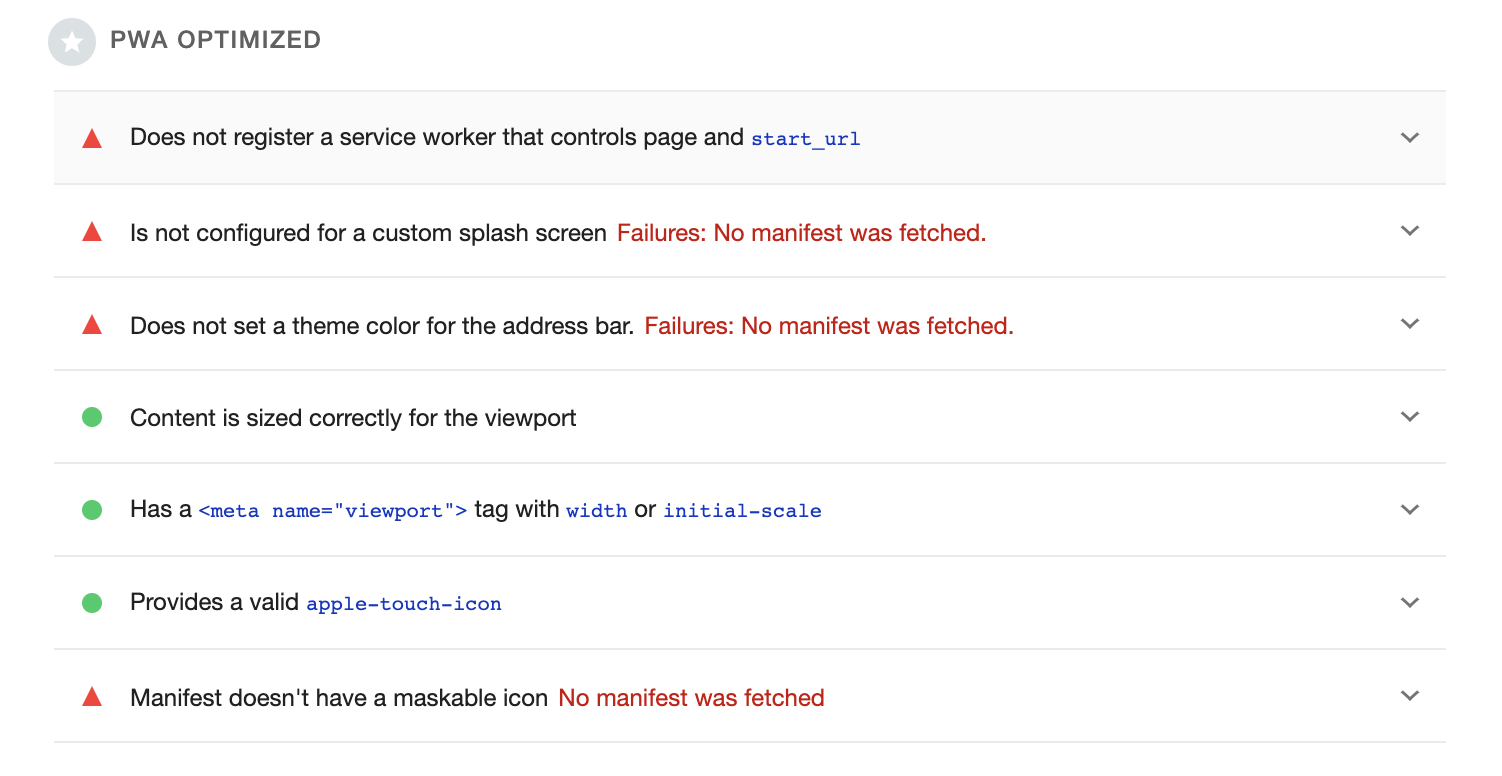Screen dimensions: 1502x776
Task: Click the warning triangle beside maskable icon audit
Action: 91,697
